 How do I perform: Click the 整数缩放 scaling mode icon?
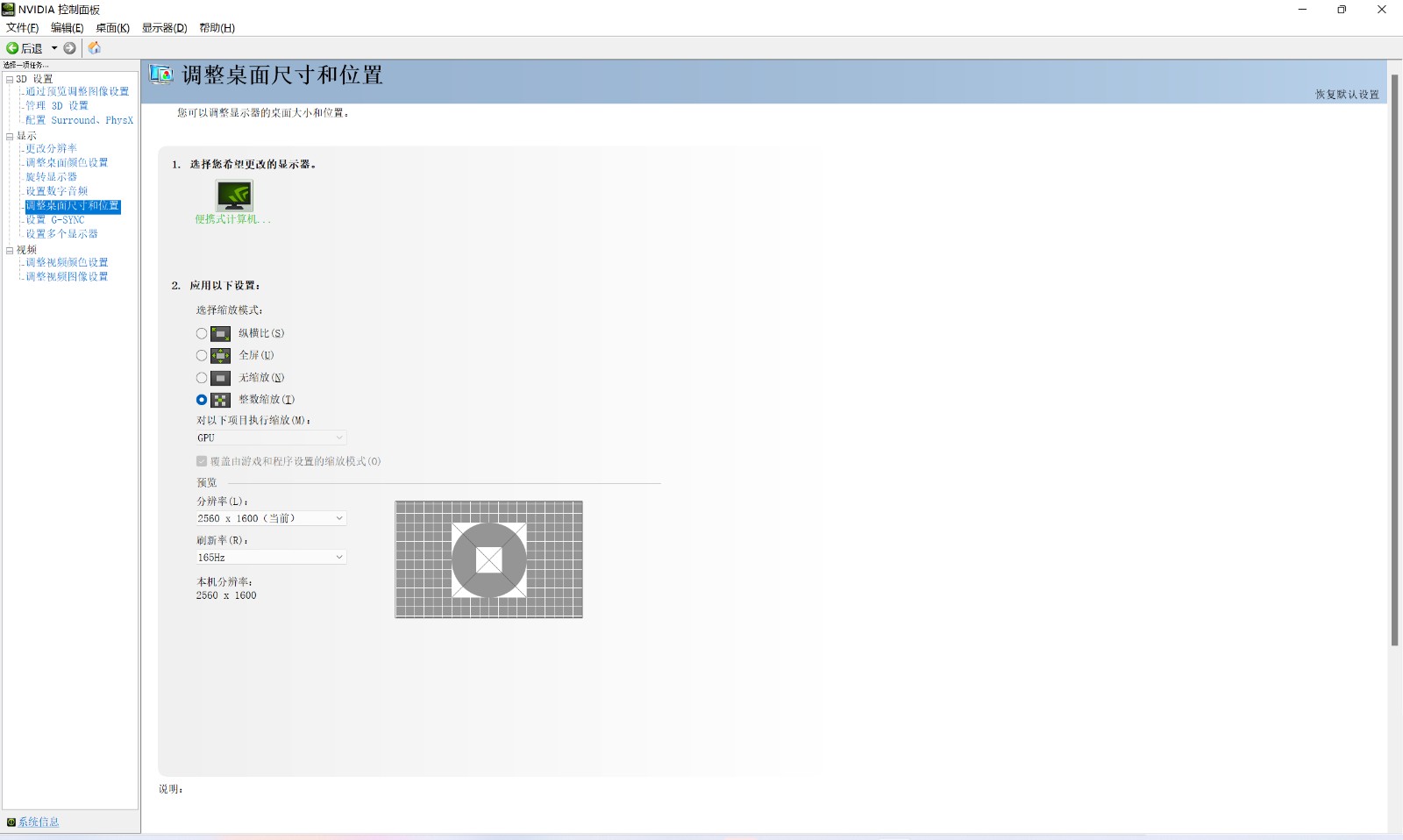221,400
